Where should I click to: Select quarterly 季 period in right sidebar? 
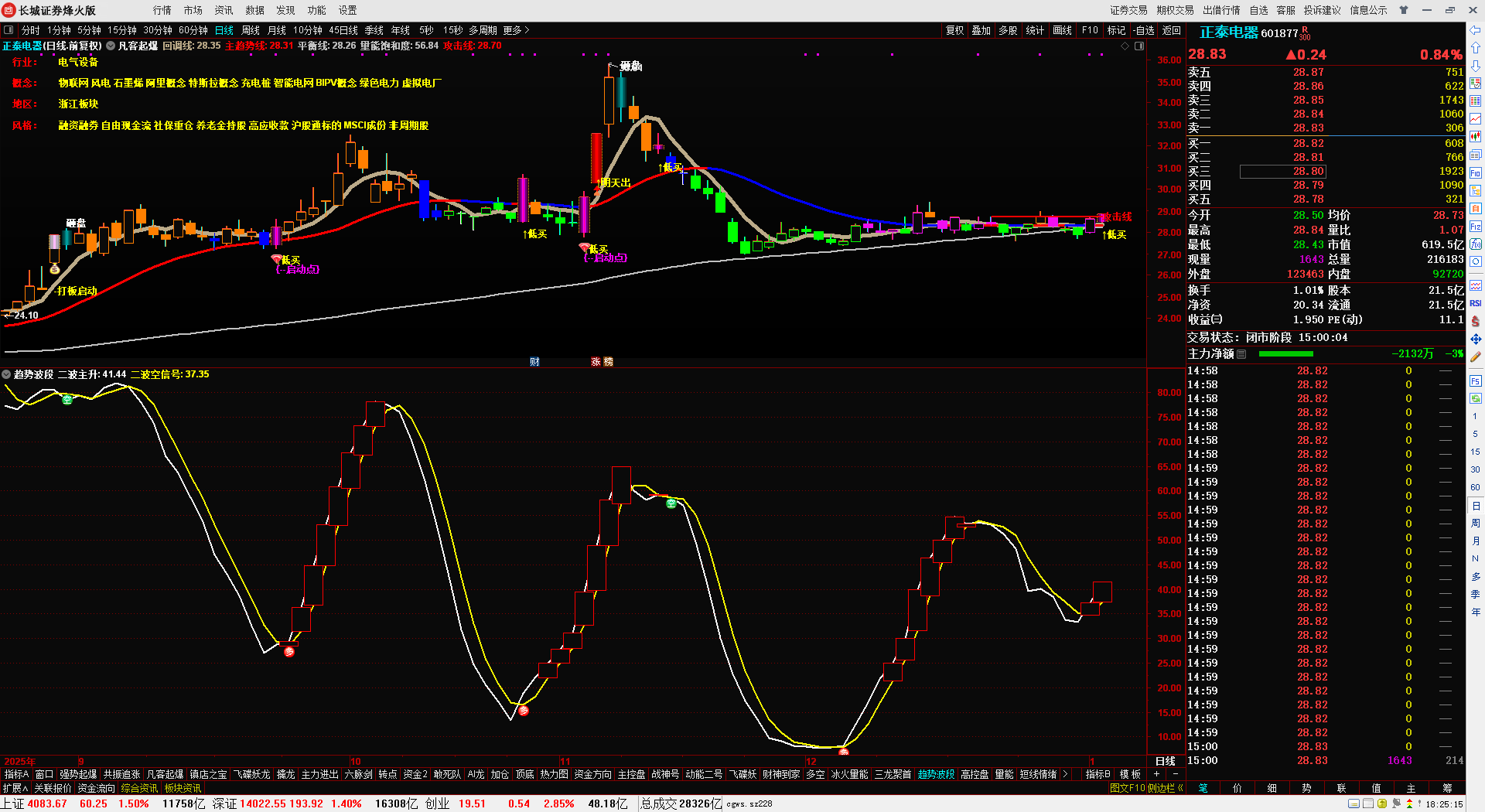tap(1475, 595)
